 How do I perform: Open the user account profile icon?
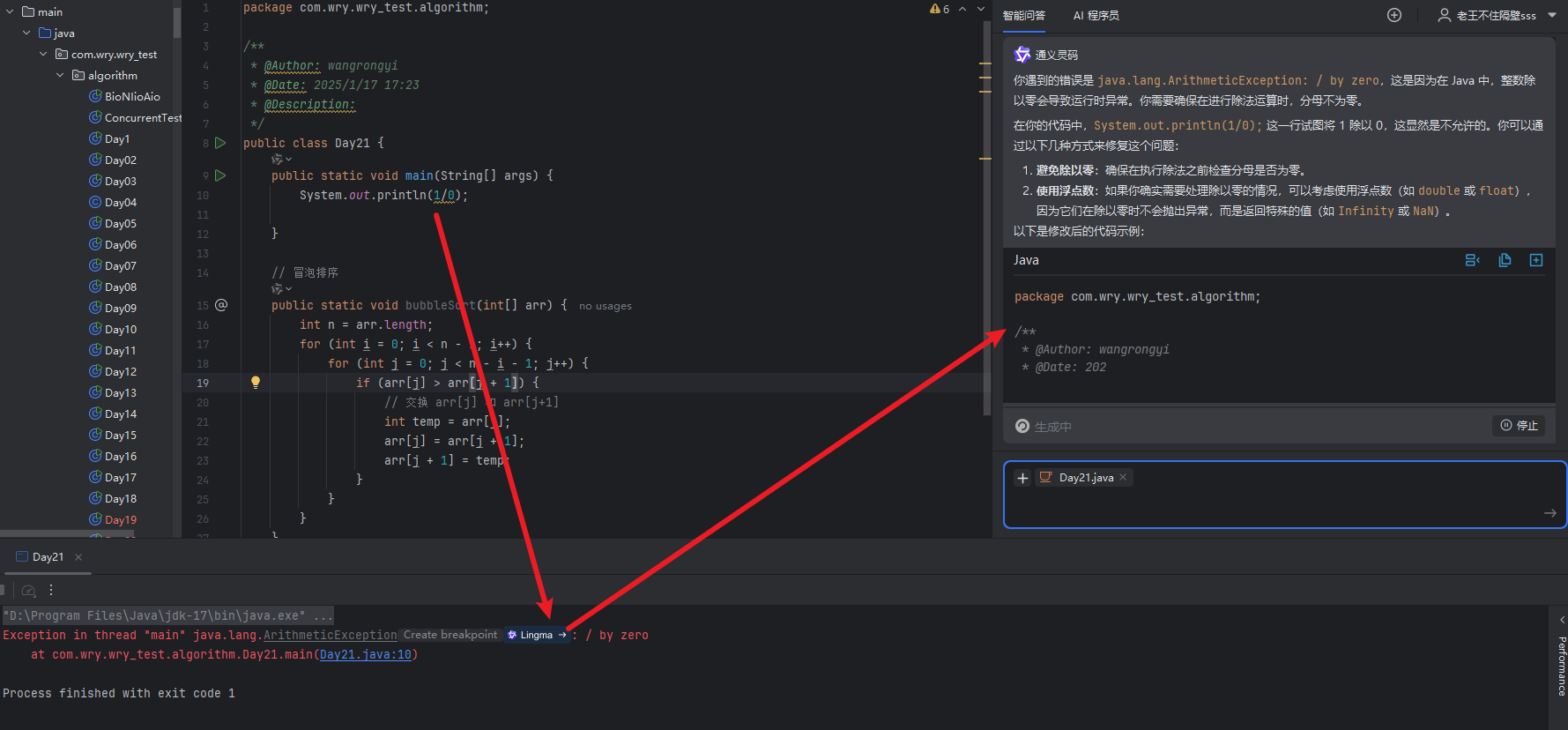coord(1445,15)
